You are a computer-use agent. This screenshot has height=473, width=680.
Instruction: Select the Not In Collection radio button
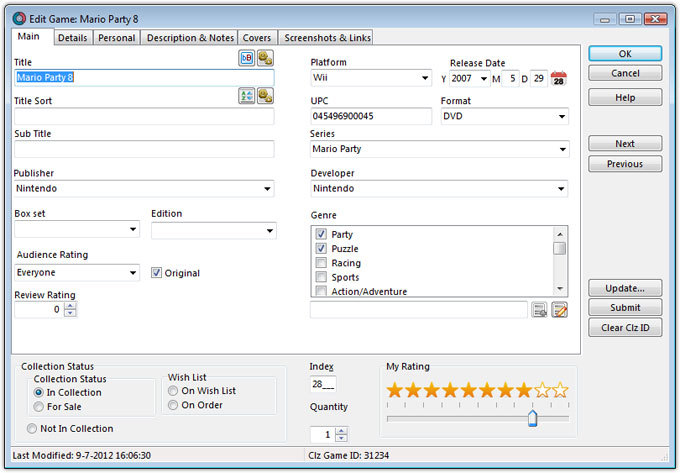32,428
